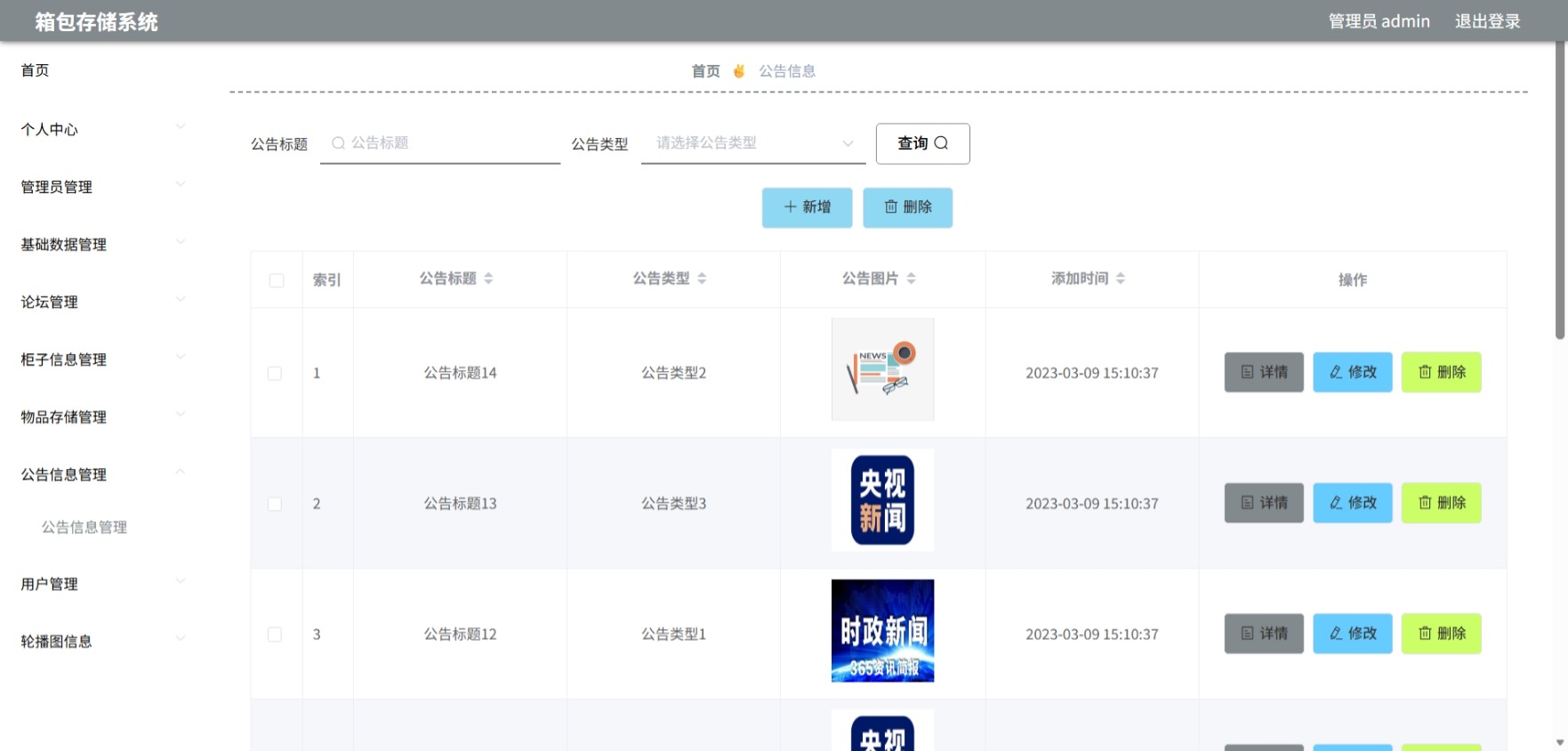Focus the 公告标题 search input field
The height and width of the screenshot is (751, 1568).
440,143
